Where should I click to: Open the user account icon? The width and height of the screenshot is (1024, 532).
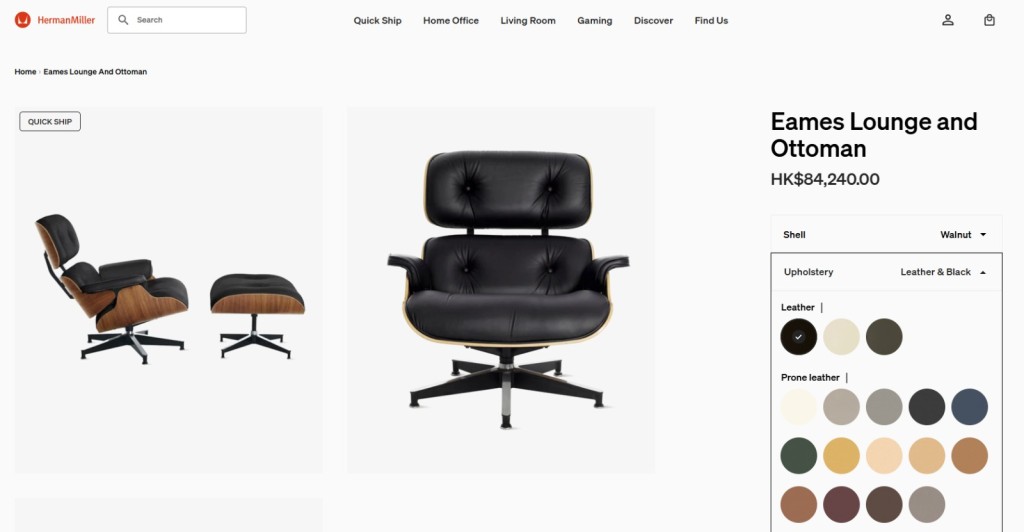[x=948, y=20]
